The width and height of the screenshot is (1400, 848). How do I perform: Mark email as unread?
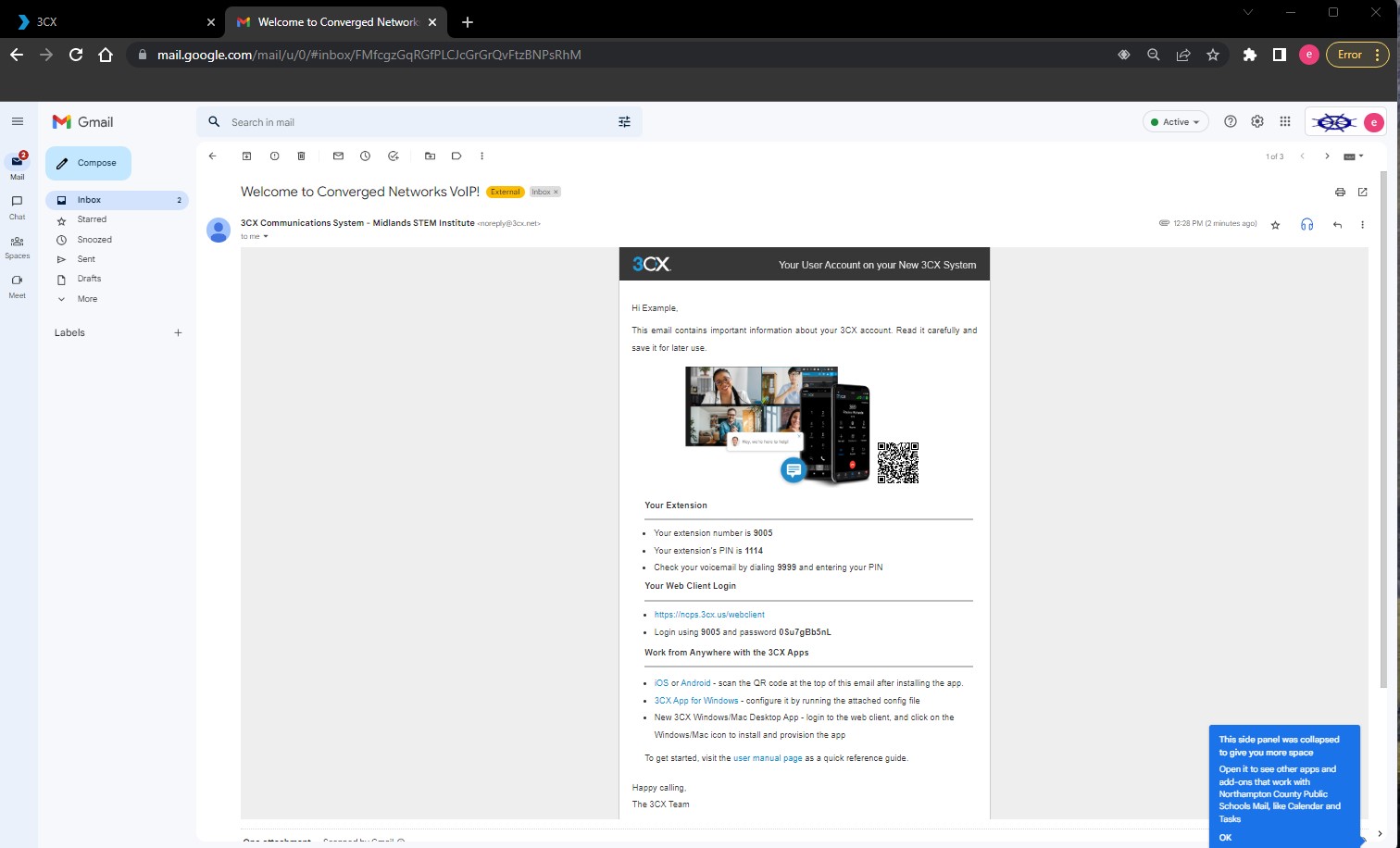(338, 156)
